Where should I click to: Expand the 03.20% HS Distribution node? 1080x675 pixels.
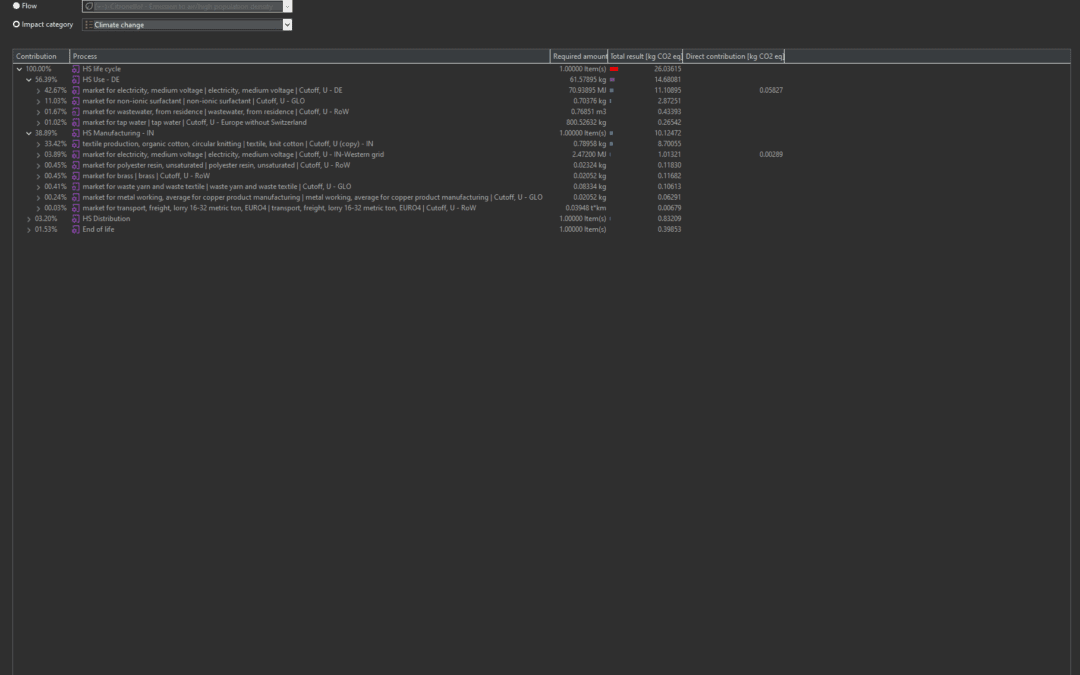(29, 219)
